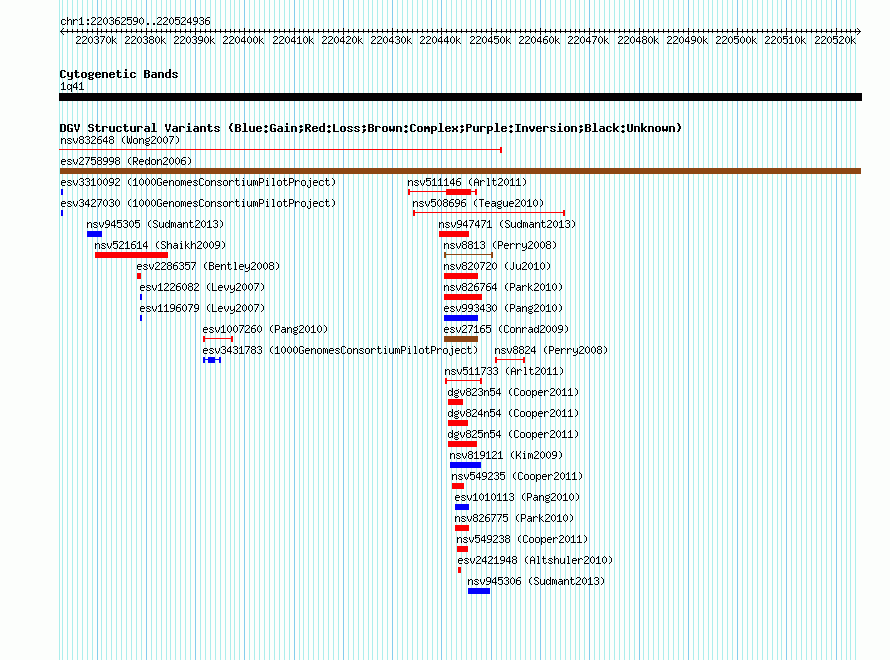This screenshot has height=660, width=890.
Task: Click the red nsv947471 loss bar
Action: coord(454,234)
